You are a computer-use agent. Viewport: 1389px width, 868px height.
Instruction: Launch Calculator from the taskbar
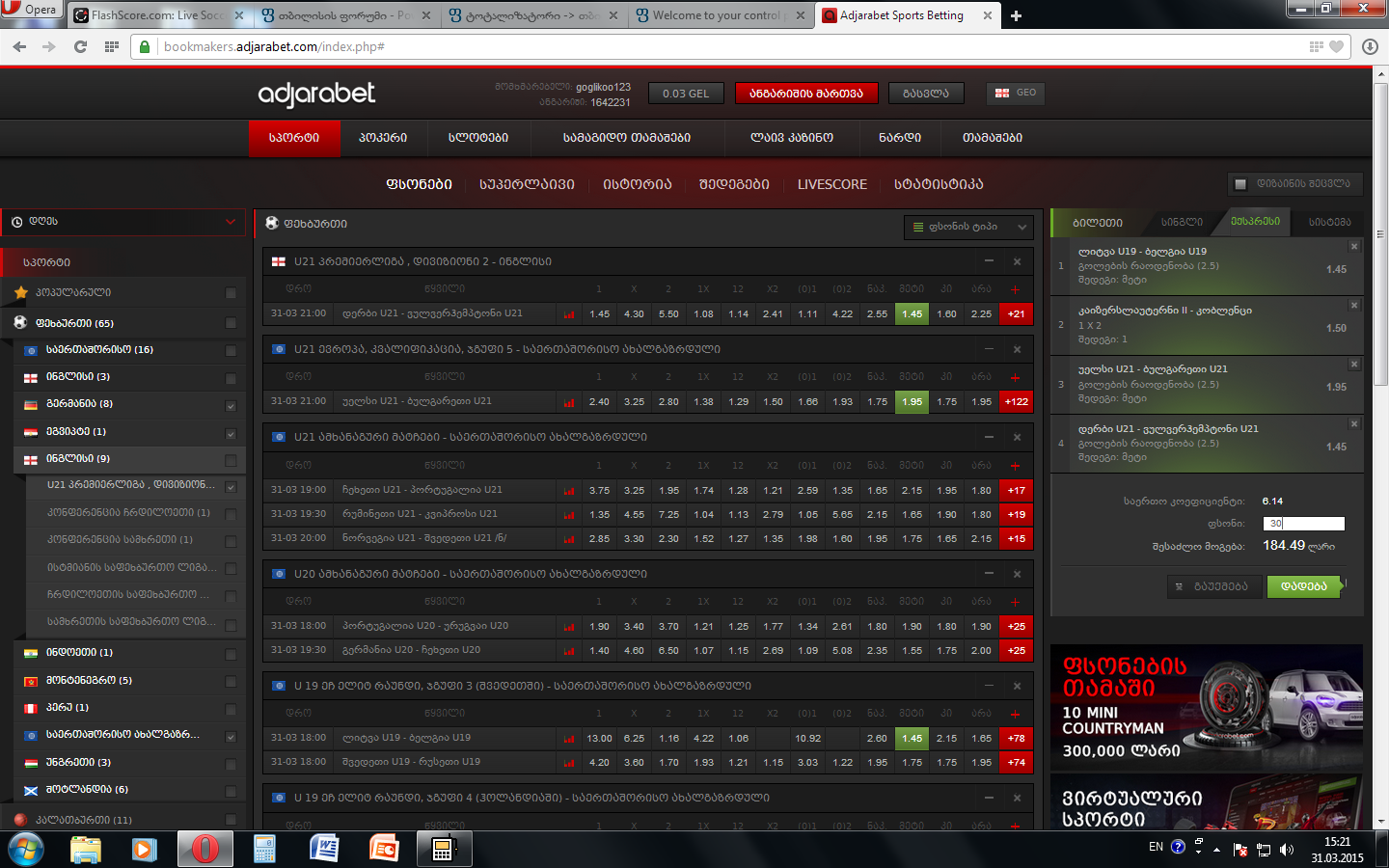[x=264, y=849]
